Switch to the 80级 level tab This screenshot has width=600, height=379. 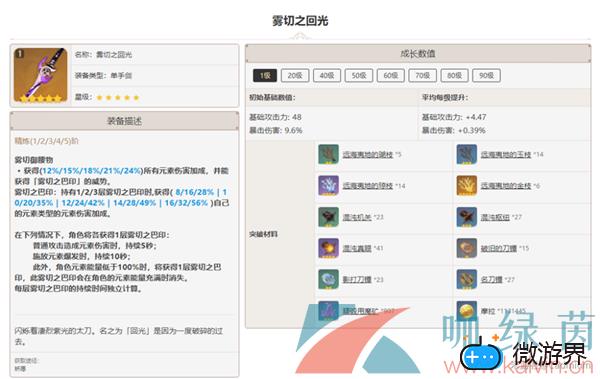point(455,75)
